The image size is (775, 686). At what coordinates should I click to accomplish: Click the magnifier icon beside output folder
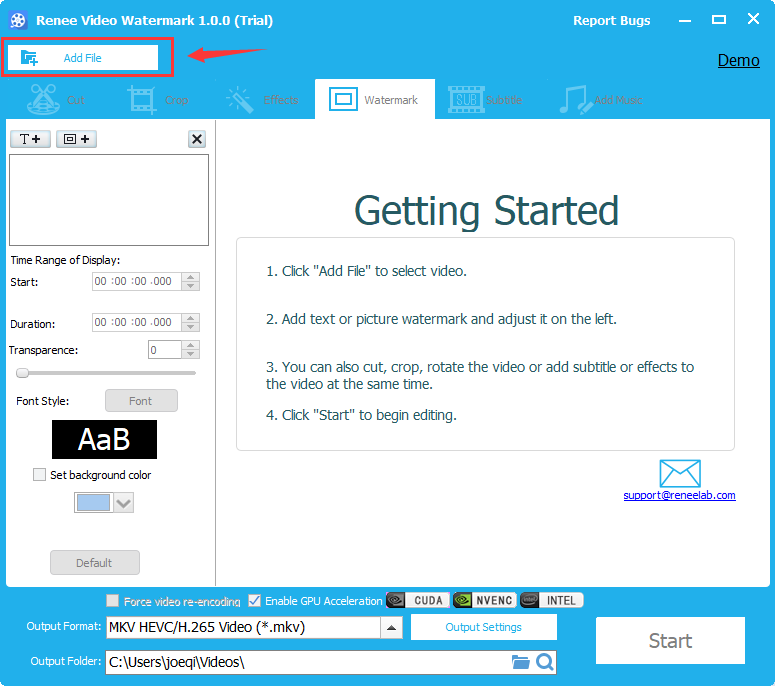[x=544, y=662]
